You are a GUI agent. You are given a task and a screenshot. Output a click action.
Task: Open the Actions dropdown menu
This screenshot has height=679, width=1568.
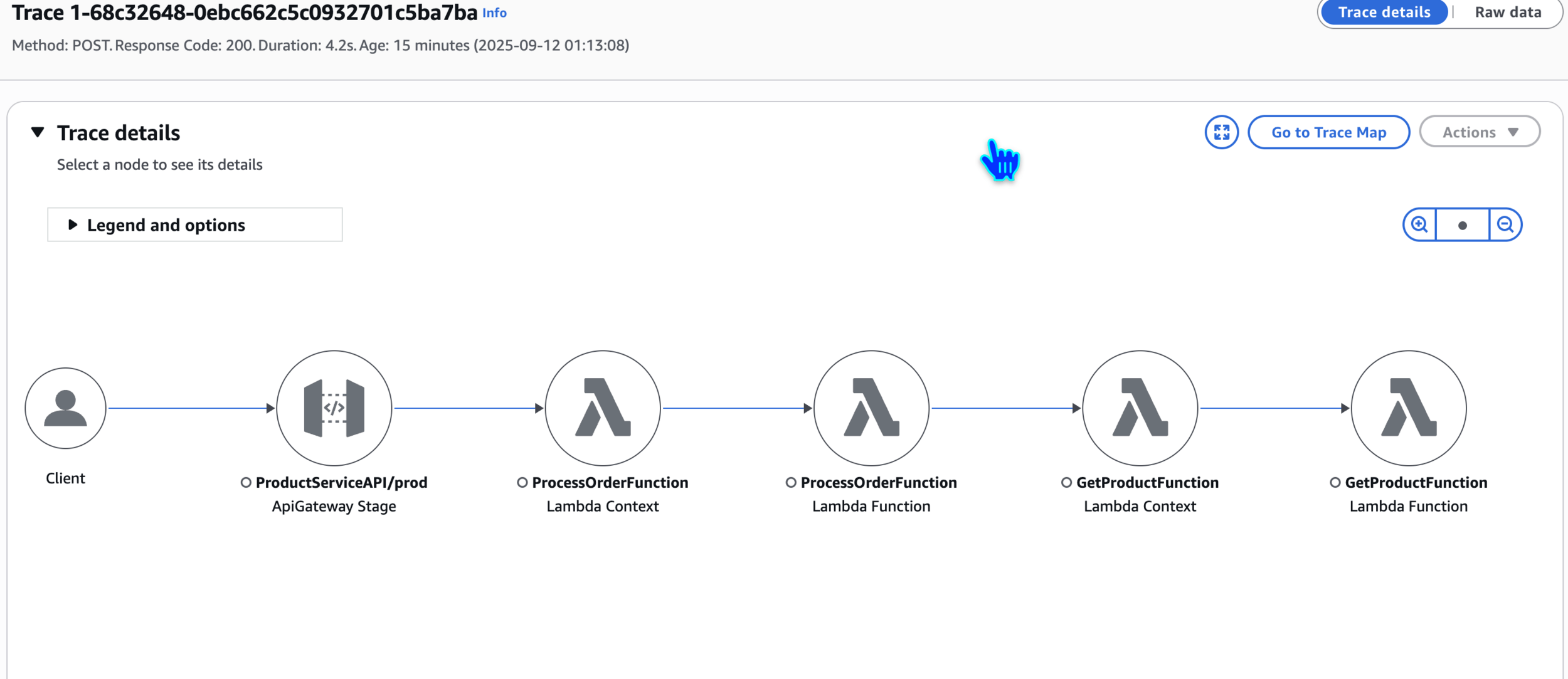1479,132
